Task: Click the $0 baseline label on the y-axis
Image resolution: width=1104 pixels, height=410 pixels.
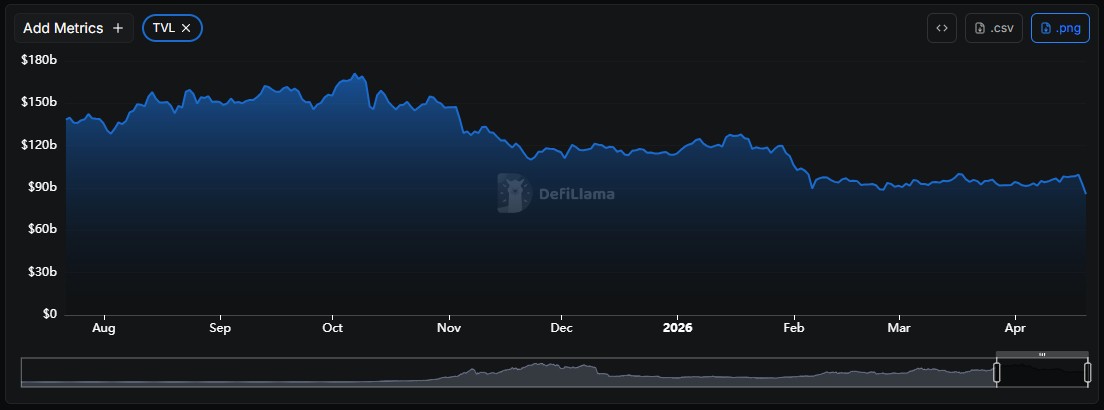Action: tap(50, 314)
